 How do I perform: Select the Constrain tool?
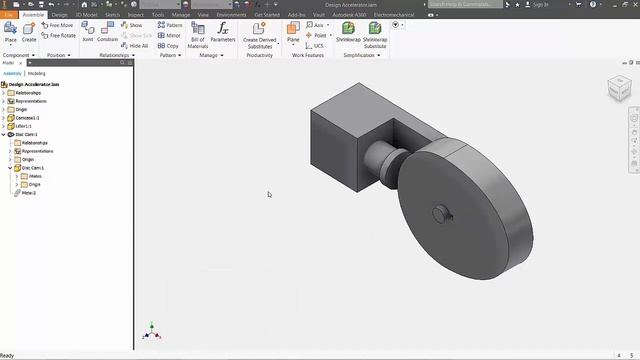[x=107, y=32]
